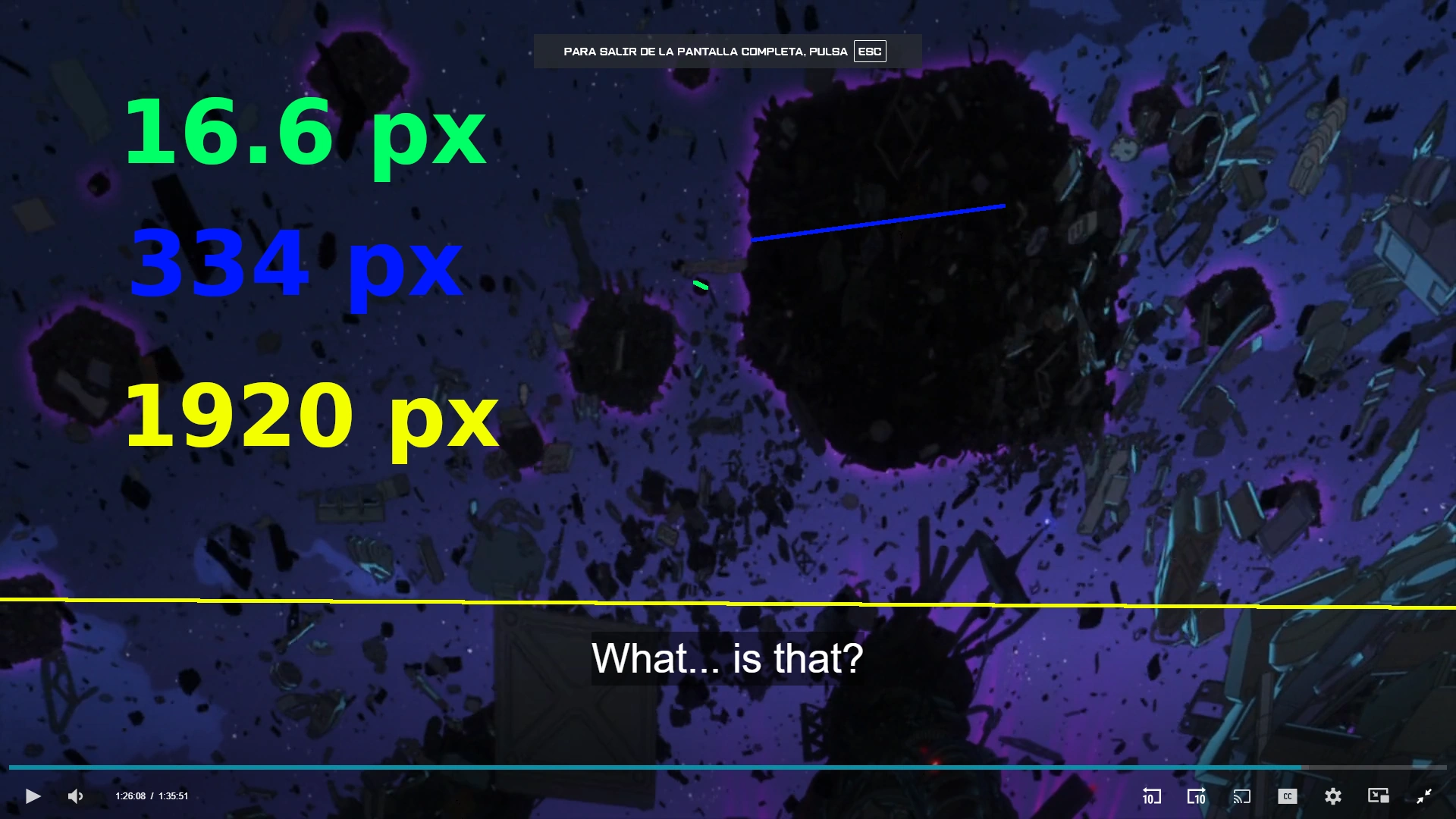Toggle closed captions with the CC button
Image resolution: width=1456 pixels, height=819 pixels.
pyautogui.click(x=1287, y=796)
